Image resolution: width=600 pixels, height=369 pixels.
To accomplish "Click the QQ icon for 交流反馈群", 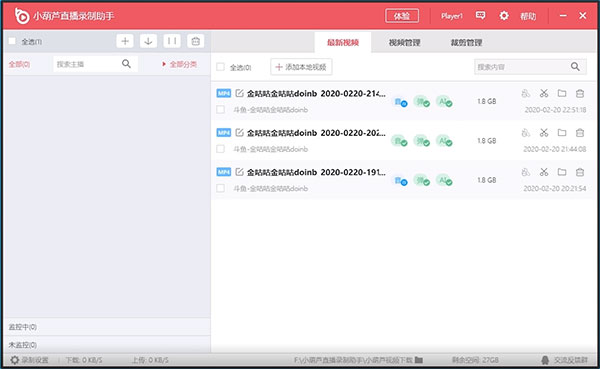I will click(545, 360).
